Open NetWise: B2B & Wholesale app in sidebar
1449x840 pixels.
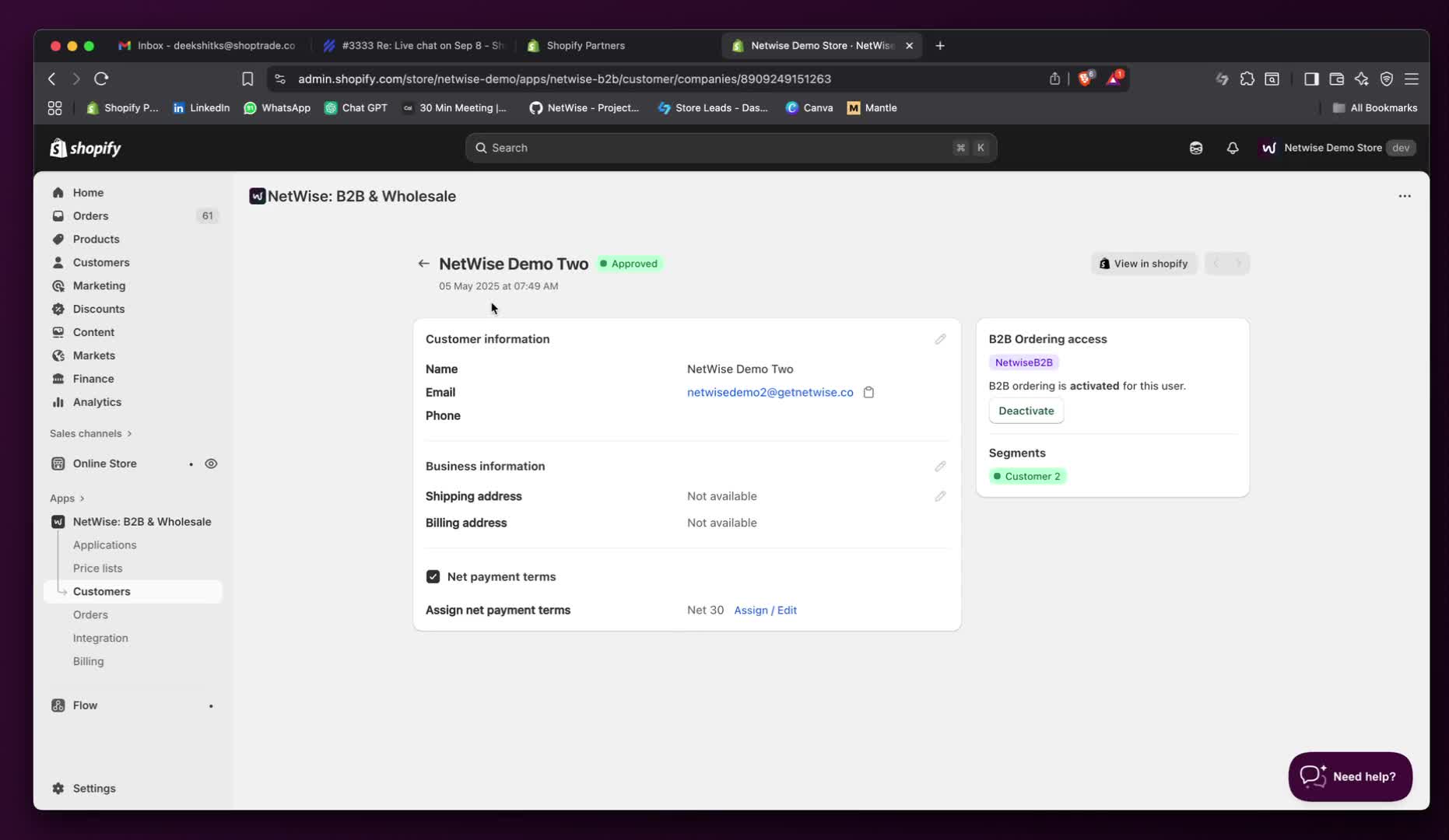[x=133, y=522]
